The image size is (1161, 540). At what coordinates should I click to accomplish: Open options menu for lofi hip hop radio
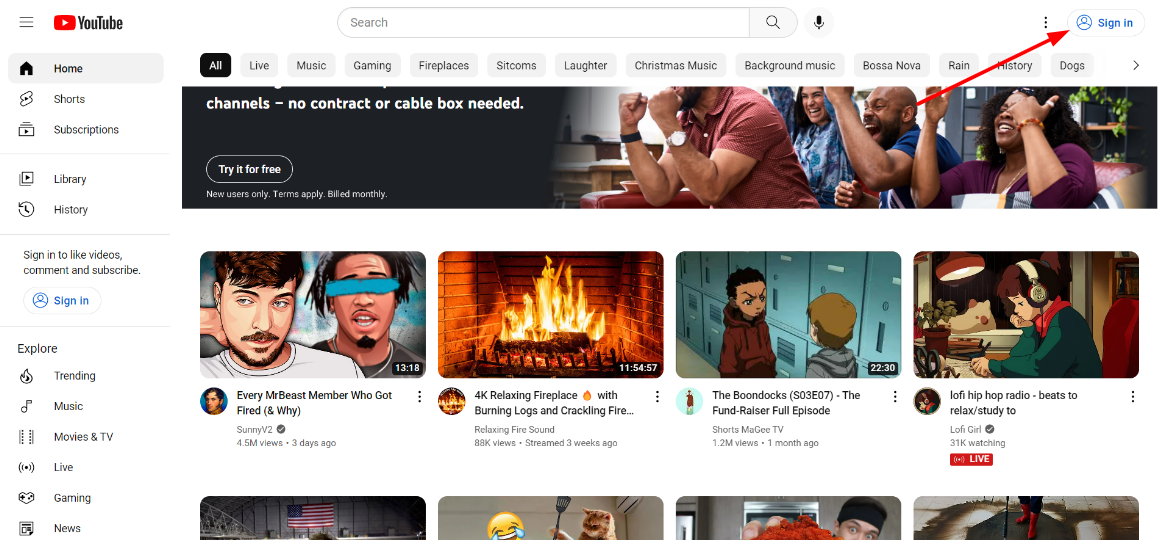tap(1132, 397)
